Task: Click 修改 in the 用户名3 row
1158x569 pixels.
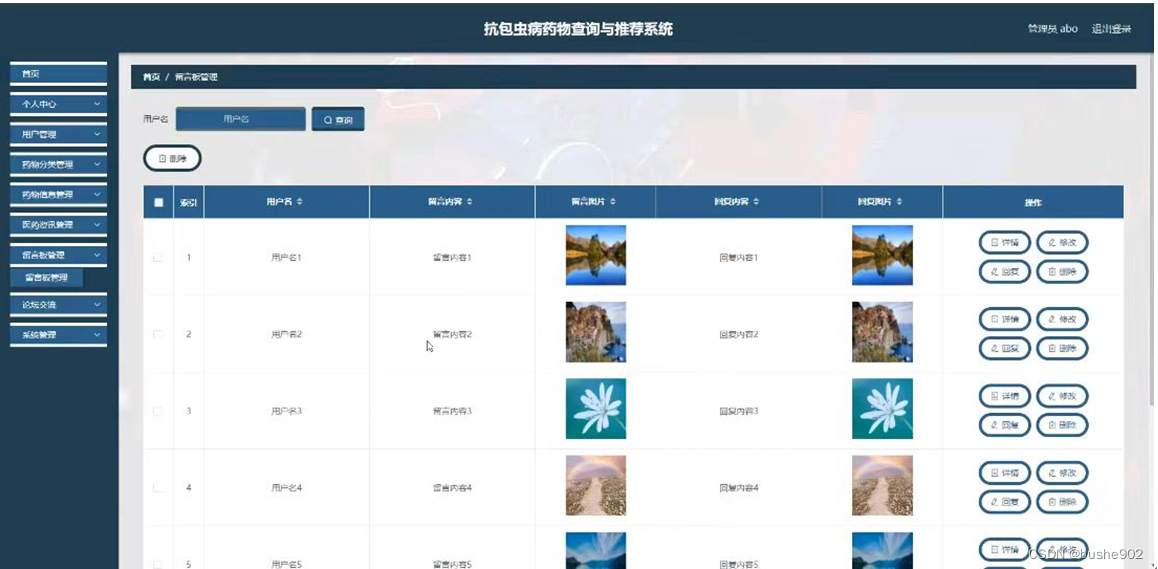Action: 1062,396
